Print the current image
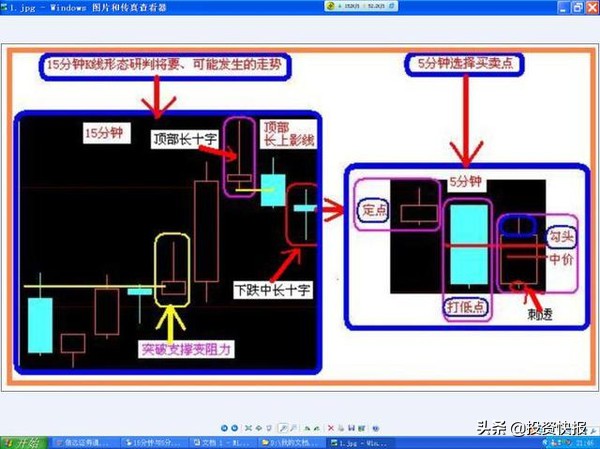Viewport: 600px width, 449px height. [341, 427]
